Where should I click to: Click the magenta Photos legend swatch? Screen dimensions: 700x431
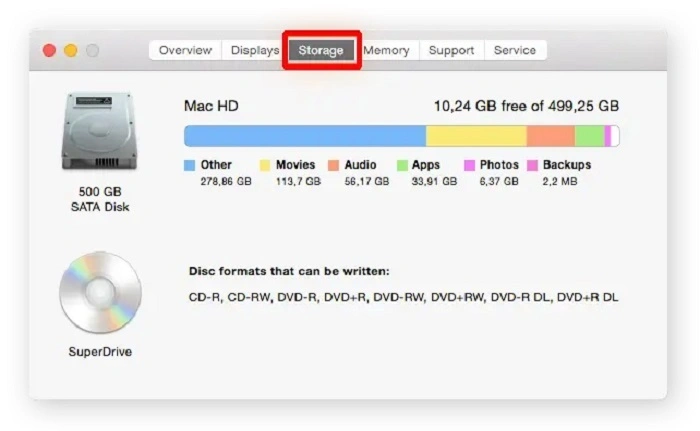click(469, 165)
